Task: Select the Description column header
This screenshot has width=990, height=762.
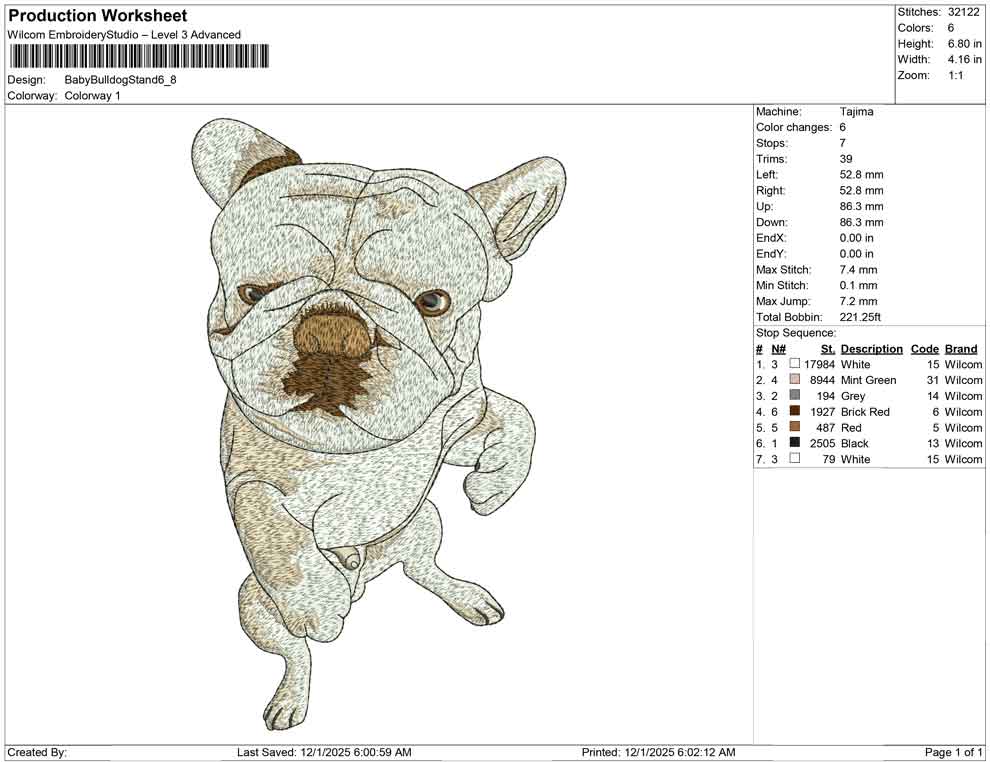Action: (871, 348)
